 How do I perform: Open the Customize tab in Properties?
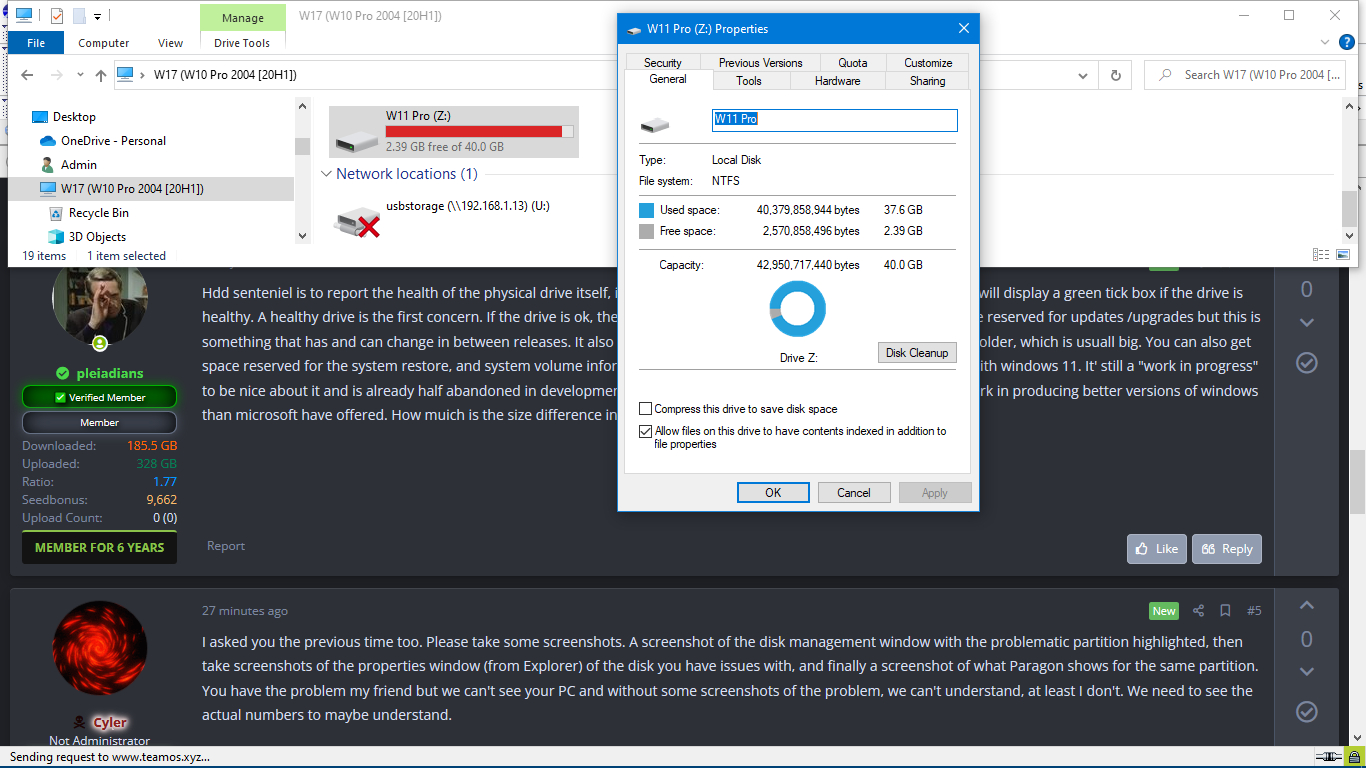(x=928, y=62)
